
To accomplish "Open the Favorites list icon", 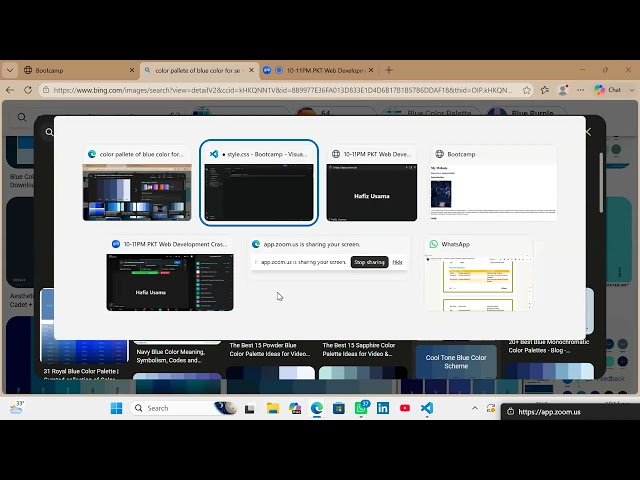I will click(544, 90).
